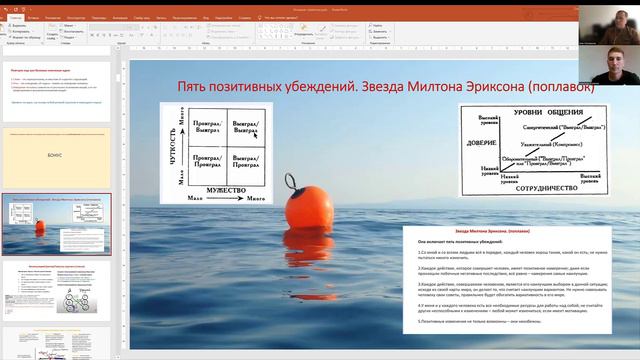Image resolution: width=640 pixels, height=360 pixels.
Task: Click the Вырезать (Cut) command
Action: (16, 25)
